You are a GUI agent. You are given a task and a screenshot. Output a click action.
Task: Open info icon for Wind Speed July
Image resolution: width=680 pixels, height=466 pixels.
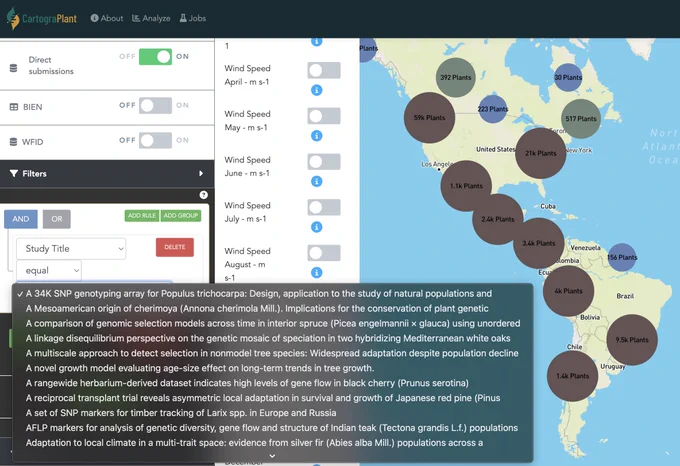coord(317,227)
